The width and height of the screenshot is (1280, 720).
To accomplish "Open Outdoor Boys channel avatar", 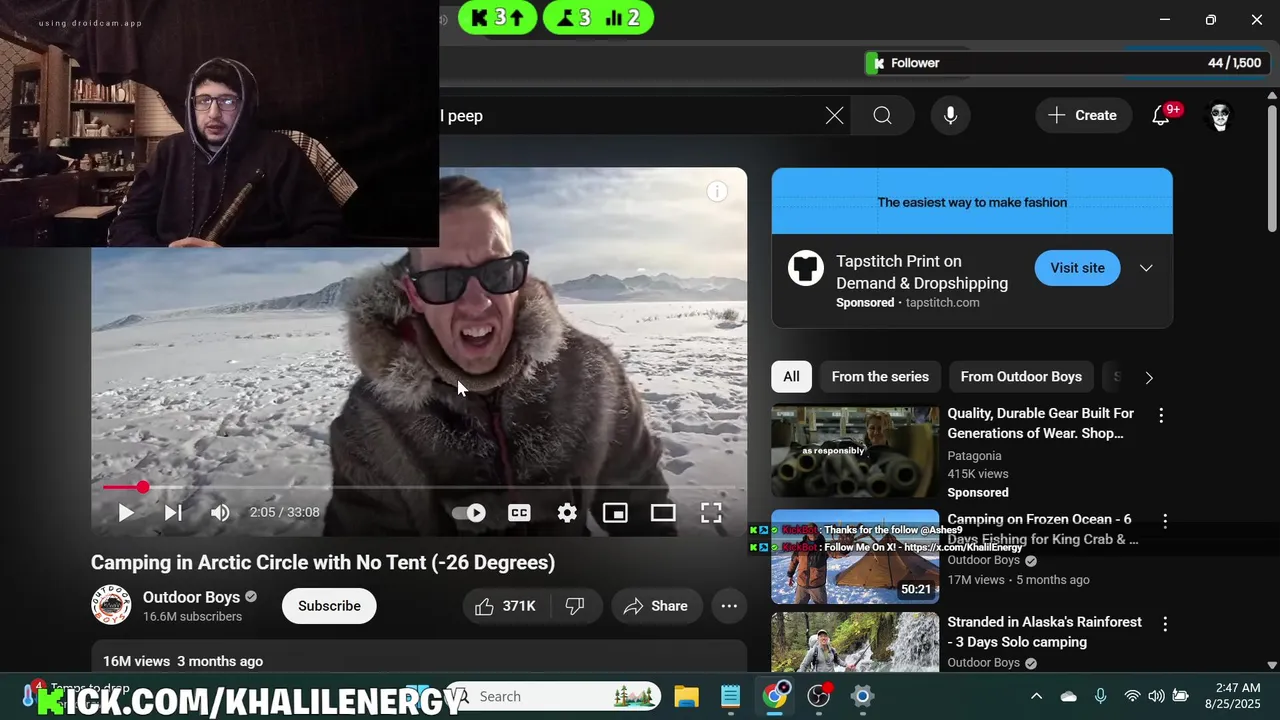I will pyautogui.click(x=111, y=605).
